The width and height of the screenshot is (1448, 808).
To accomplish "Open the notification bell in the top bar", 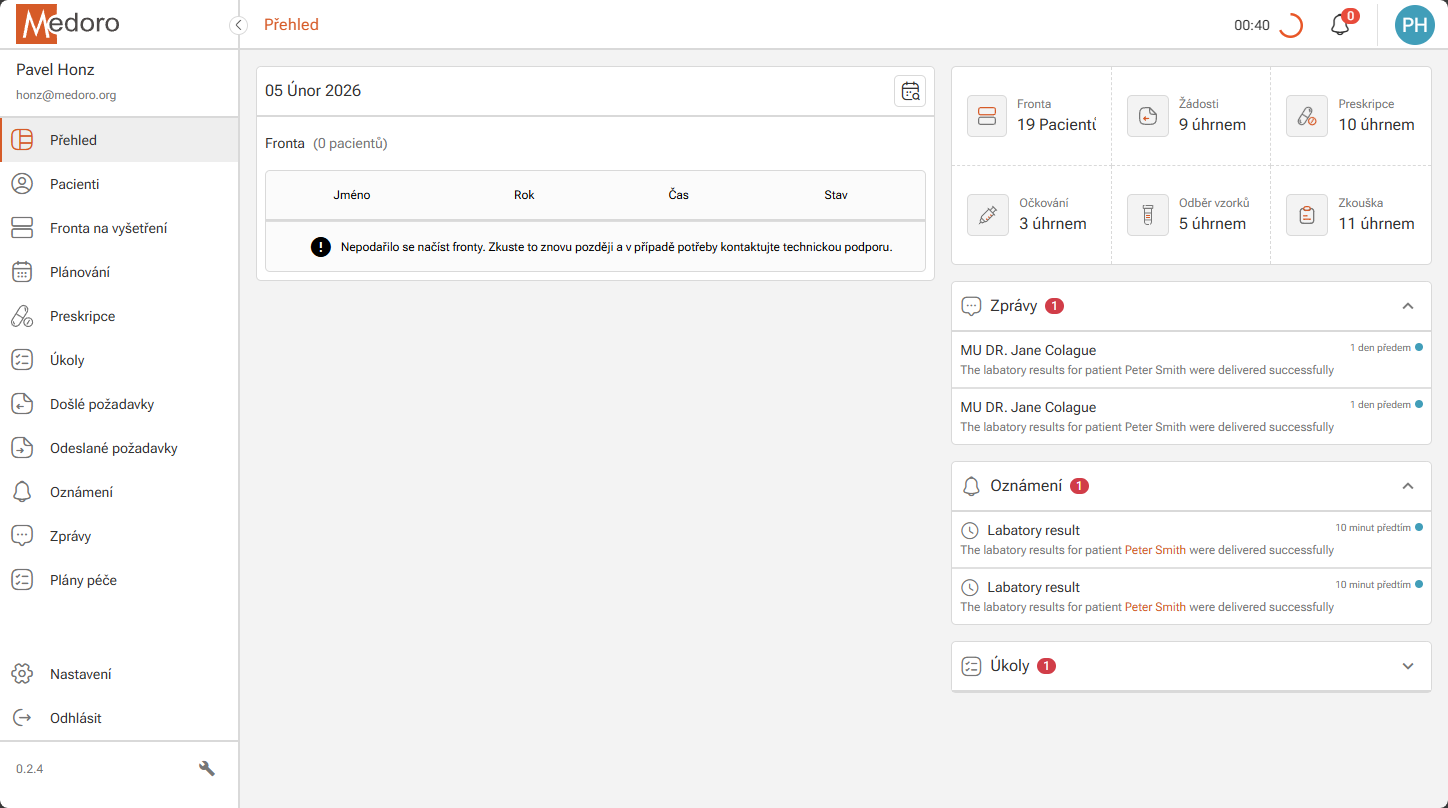I will (1340, 25).
